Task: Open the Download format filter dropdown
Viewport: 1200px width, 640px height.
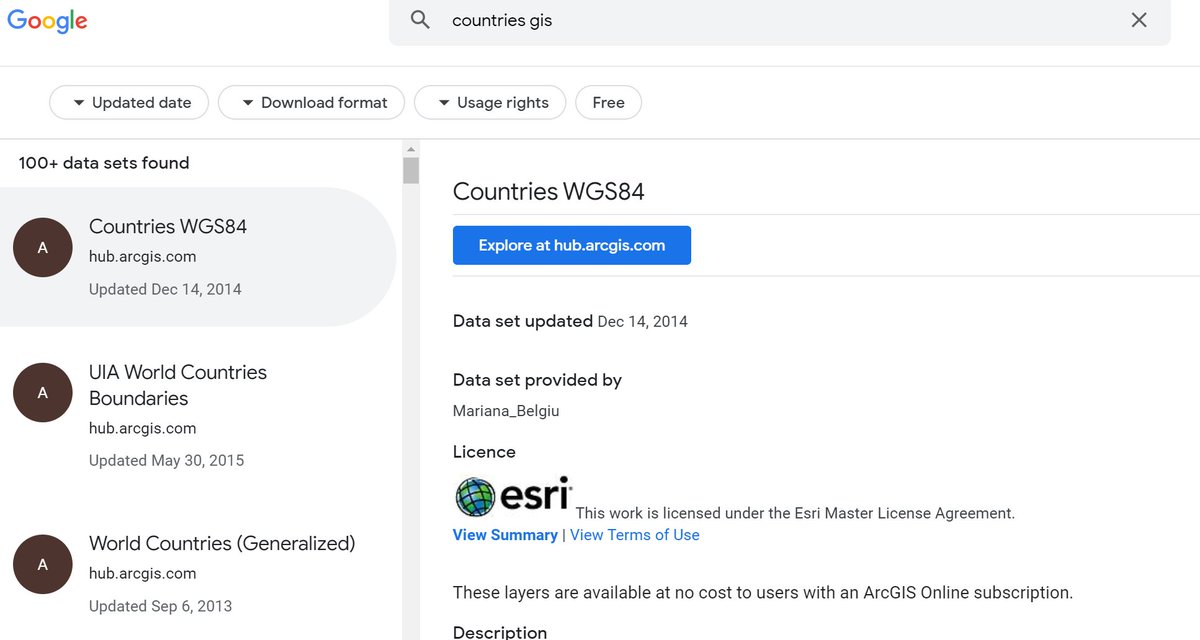Action: [311, 102]
